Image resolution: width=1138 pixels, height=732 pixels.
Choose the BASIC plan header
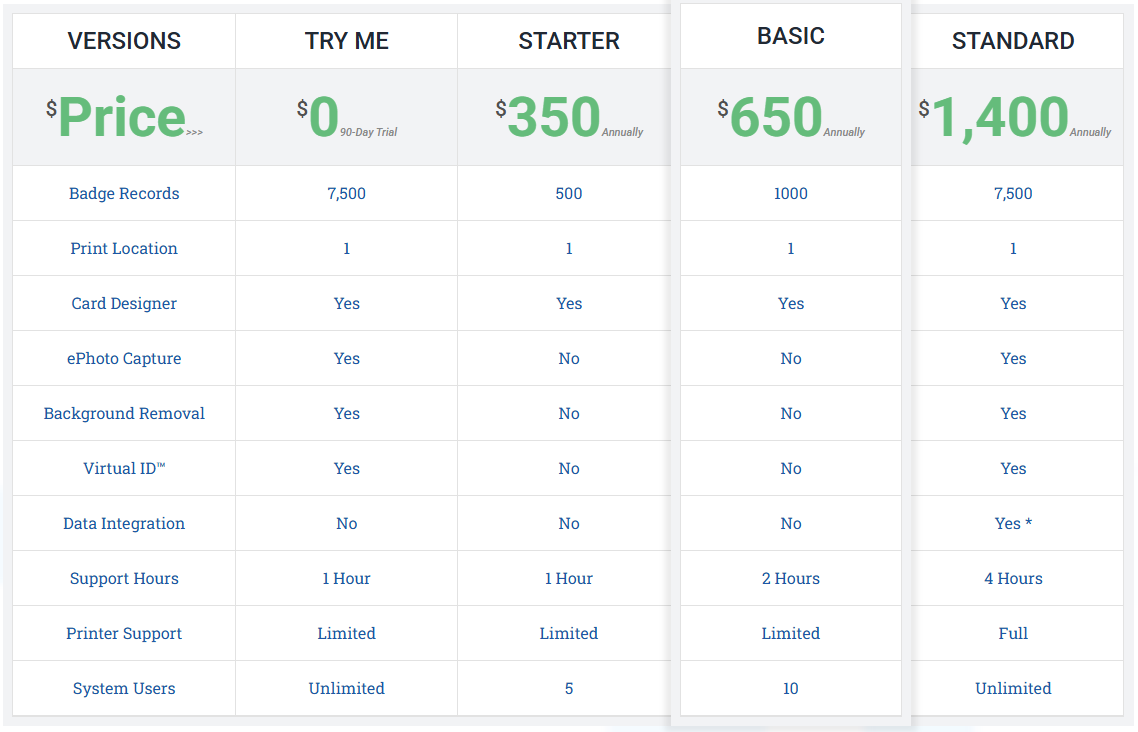click(x=791, y=36)
